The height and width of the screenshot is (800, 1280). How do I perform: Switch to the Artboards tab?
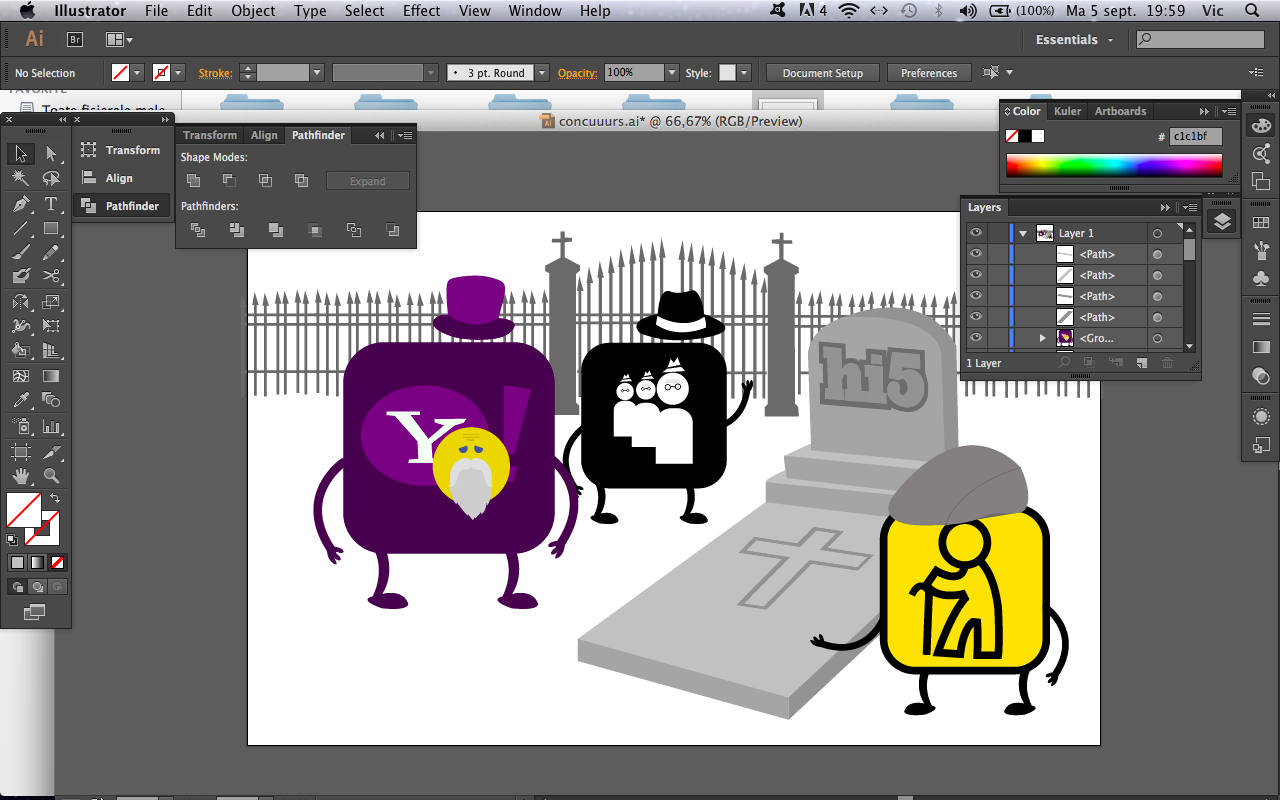[x=1120, y=111]
